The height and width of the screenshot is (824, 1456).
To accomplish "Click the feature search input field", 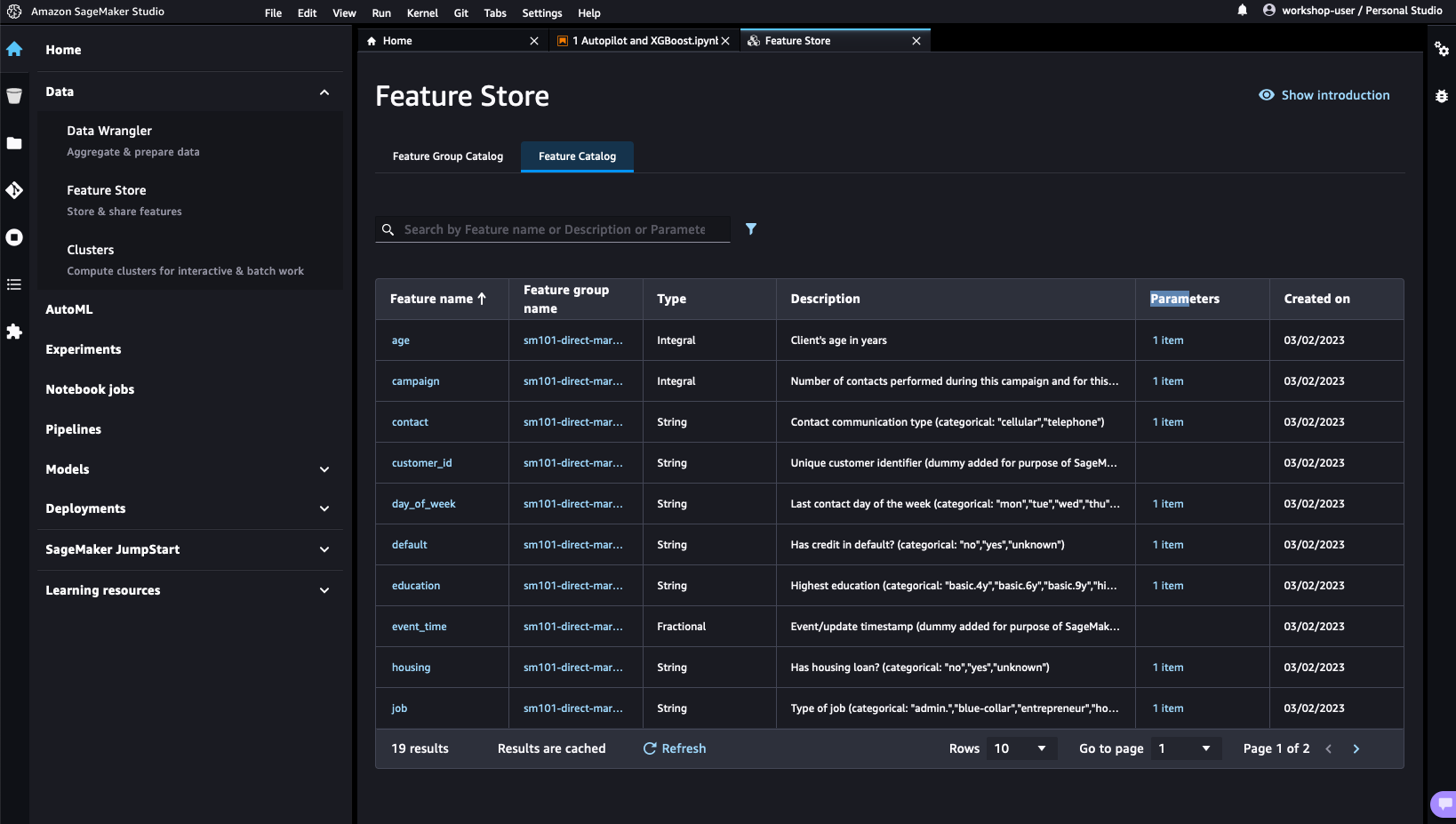I will 555,229.
